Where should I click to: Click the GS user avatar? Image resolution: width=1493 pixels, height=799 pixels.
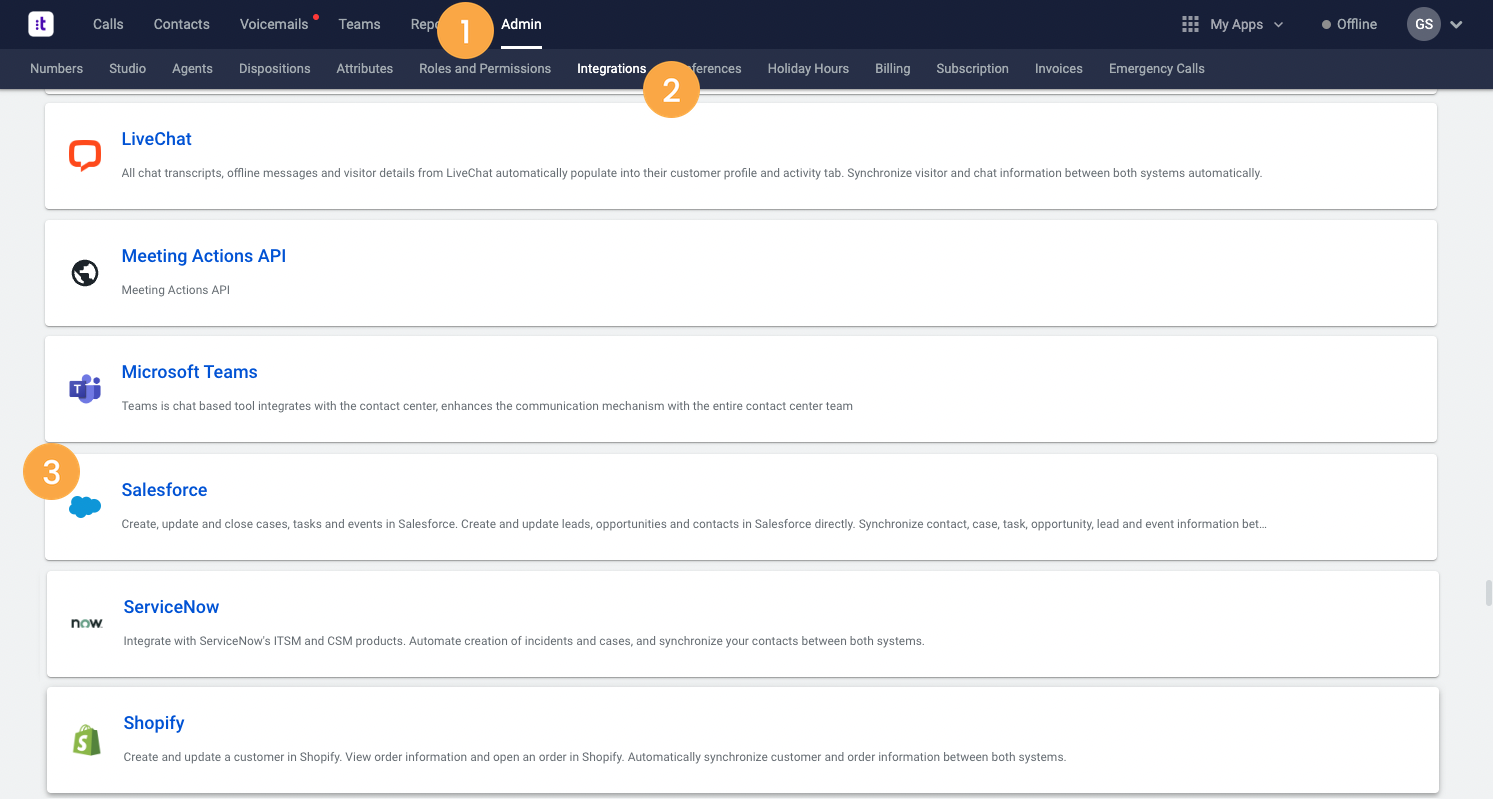coord(1423,24)
